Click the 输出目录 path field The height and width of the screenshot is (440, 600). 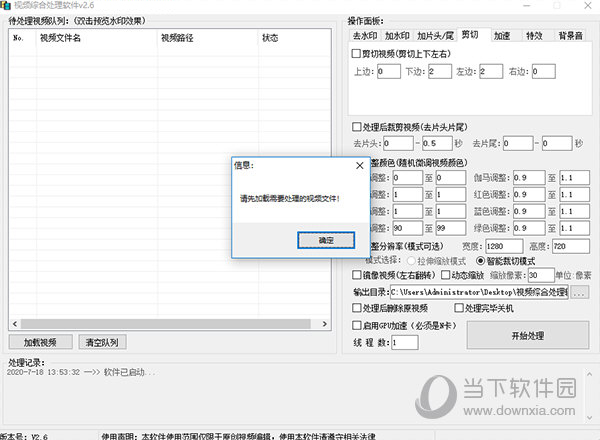479,292
